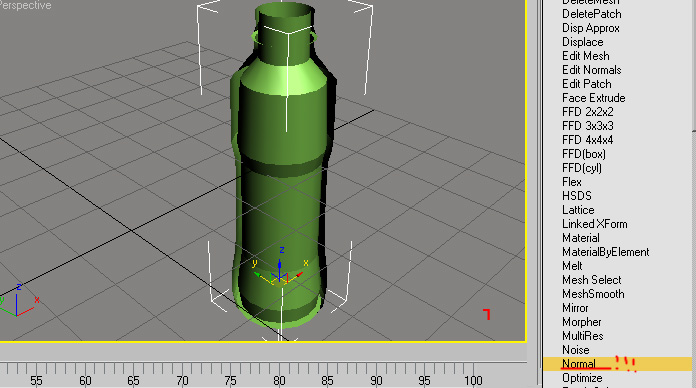Image resolution: width=696 pixels, height=388 pixels.
Task: Click frame 100 on the time ruler
Action: 473,380
